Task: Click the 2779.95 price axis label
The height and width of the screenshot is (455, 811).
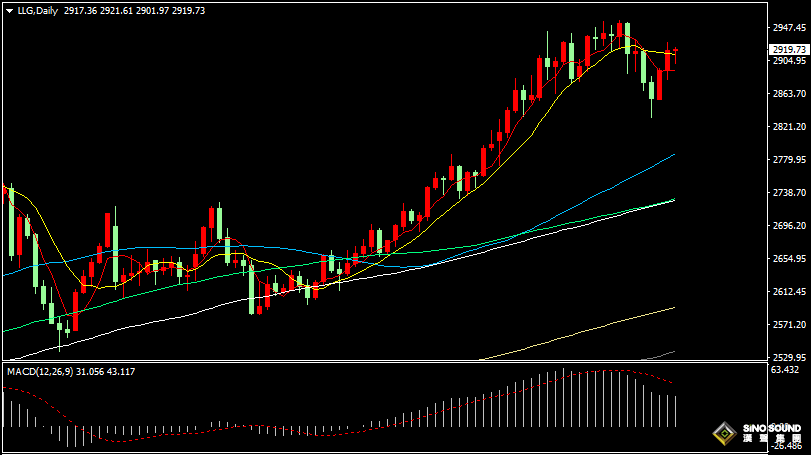Action: pos(789,160)
